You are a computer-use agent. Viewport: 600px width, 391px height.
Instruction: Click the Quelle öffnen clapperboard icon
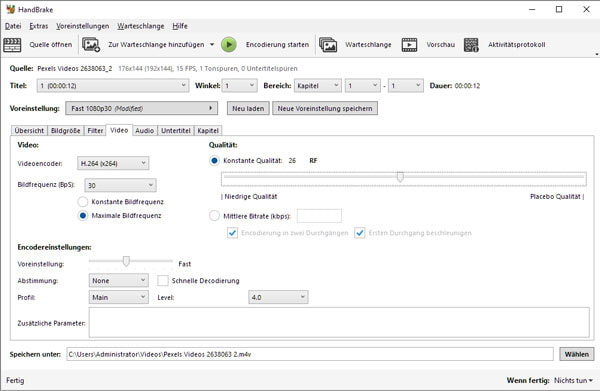[x=12, y=45]
